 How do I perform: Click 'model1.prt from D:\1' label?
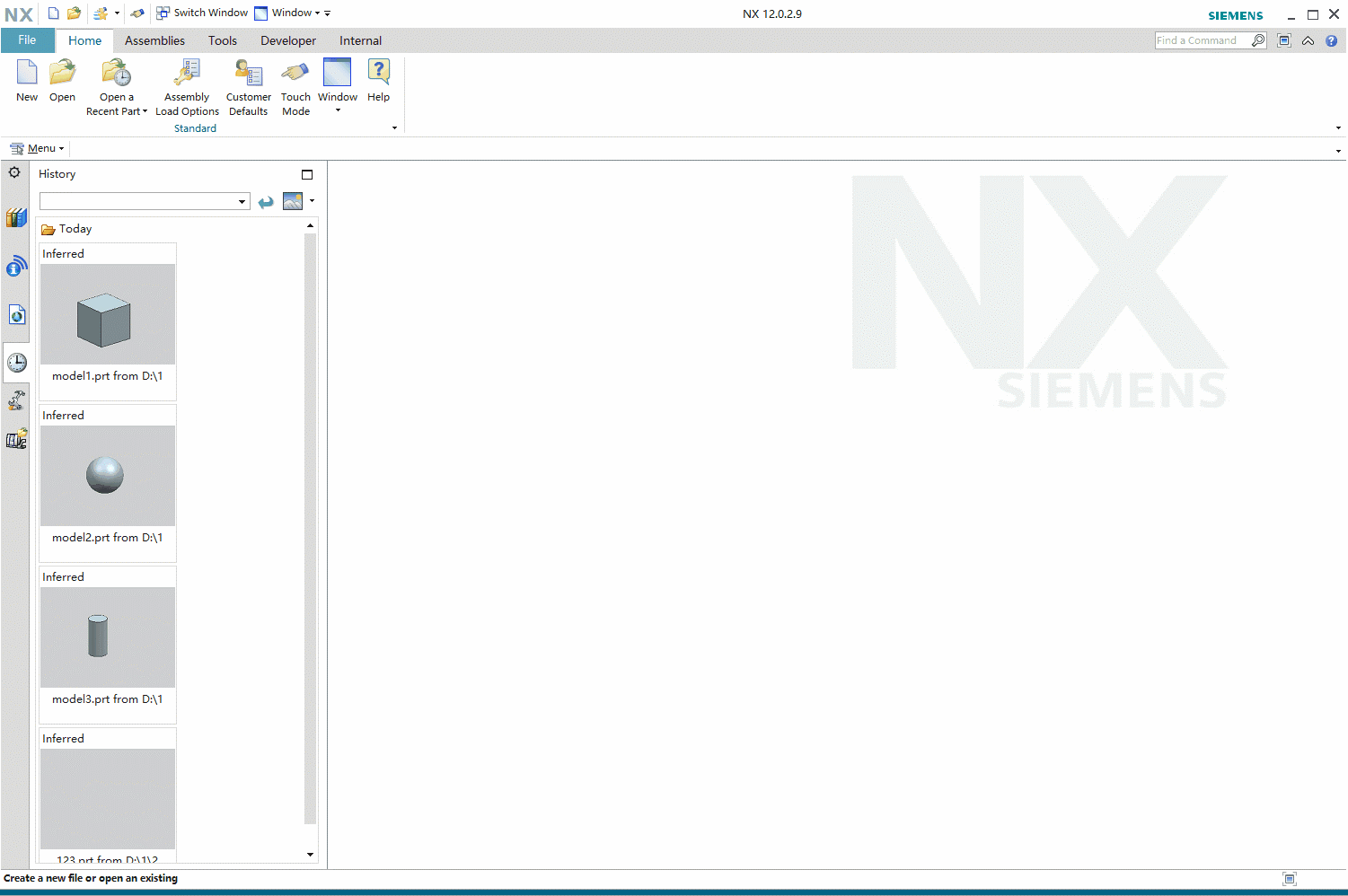108,376
